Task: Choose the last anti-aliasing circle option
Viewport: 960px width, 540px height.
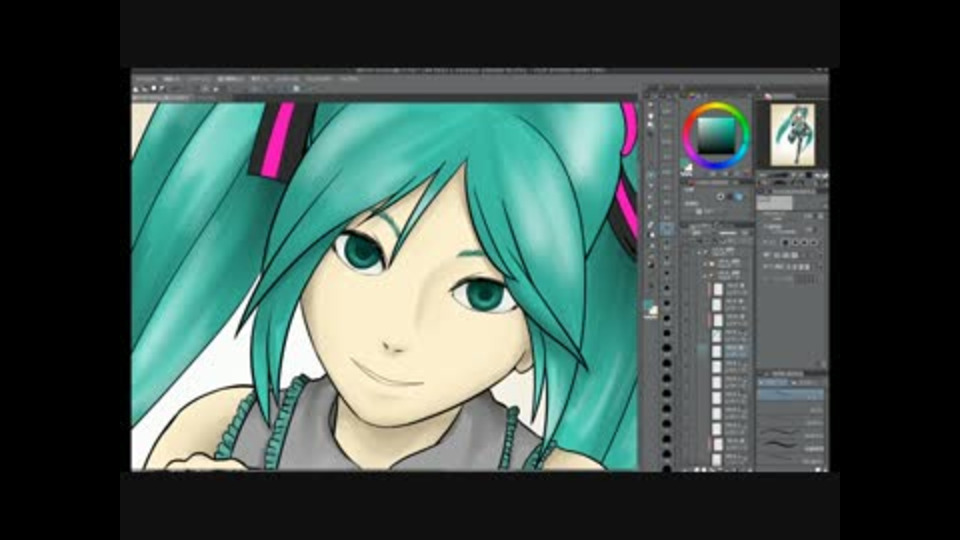Action: [814, 243]
